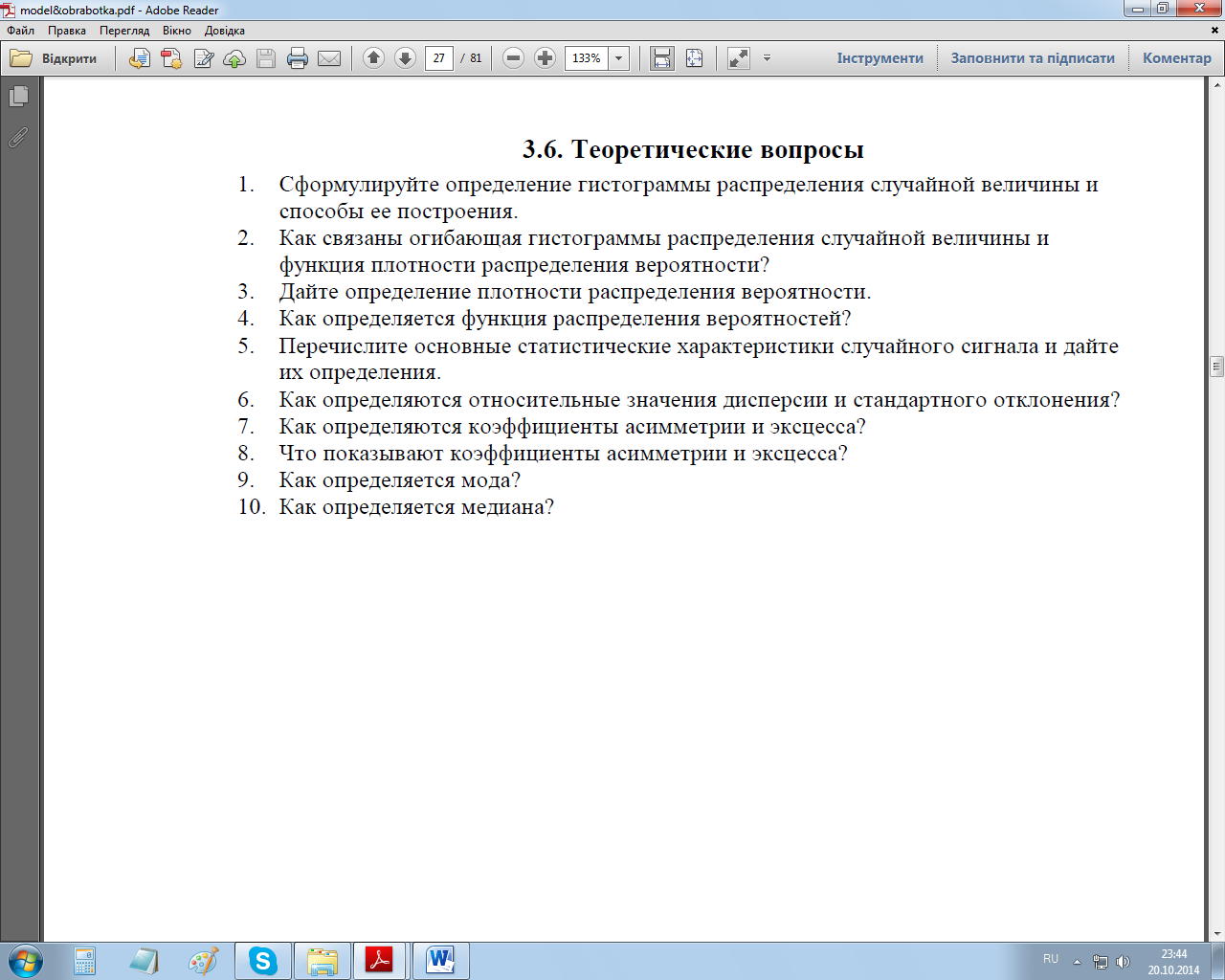Click the scrollbar up arrow
The width and height of the screenshot is (1225, 980).
click(x=1217, y=84)
